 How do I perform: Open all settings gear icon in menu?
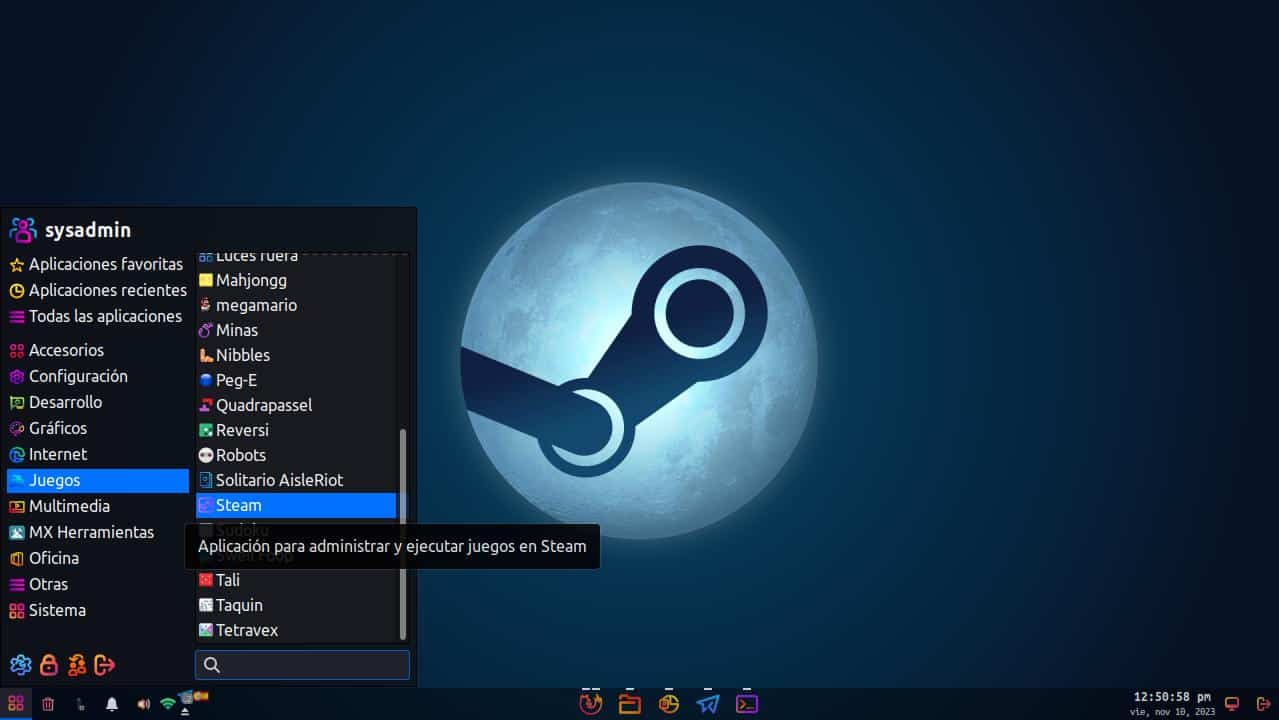20,664
